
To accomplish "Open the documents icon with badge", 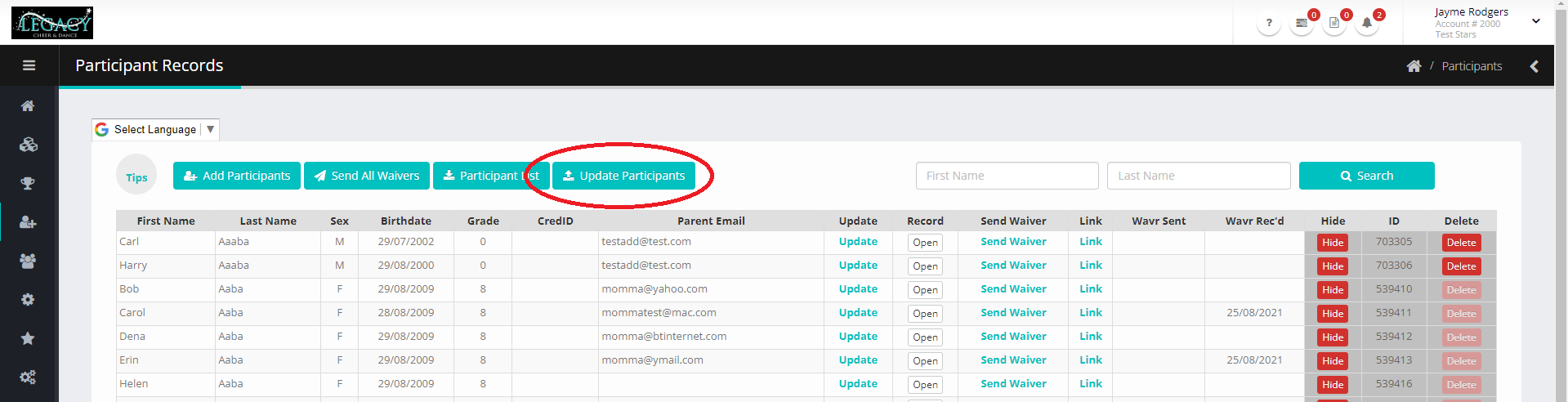I will click(1334, 23).
